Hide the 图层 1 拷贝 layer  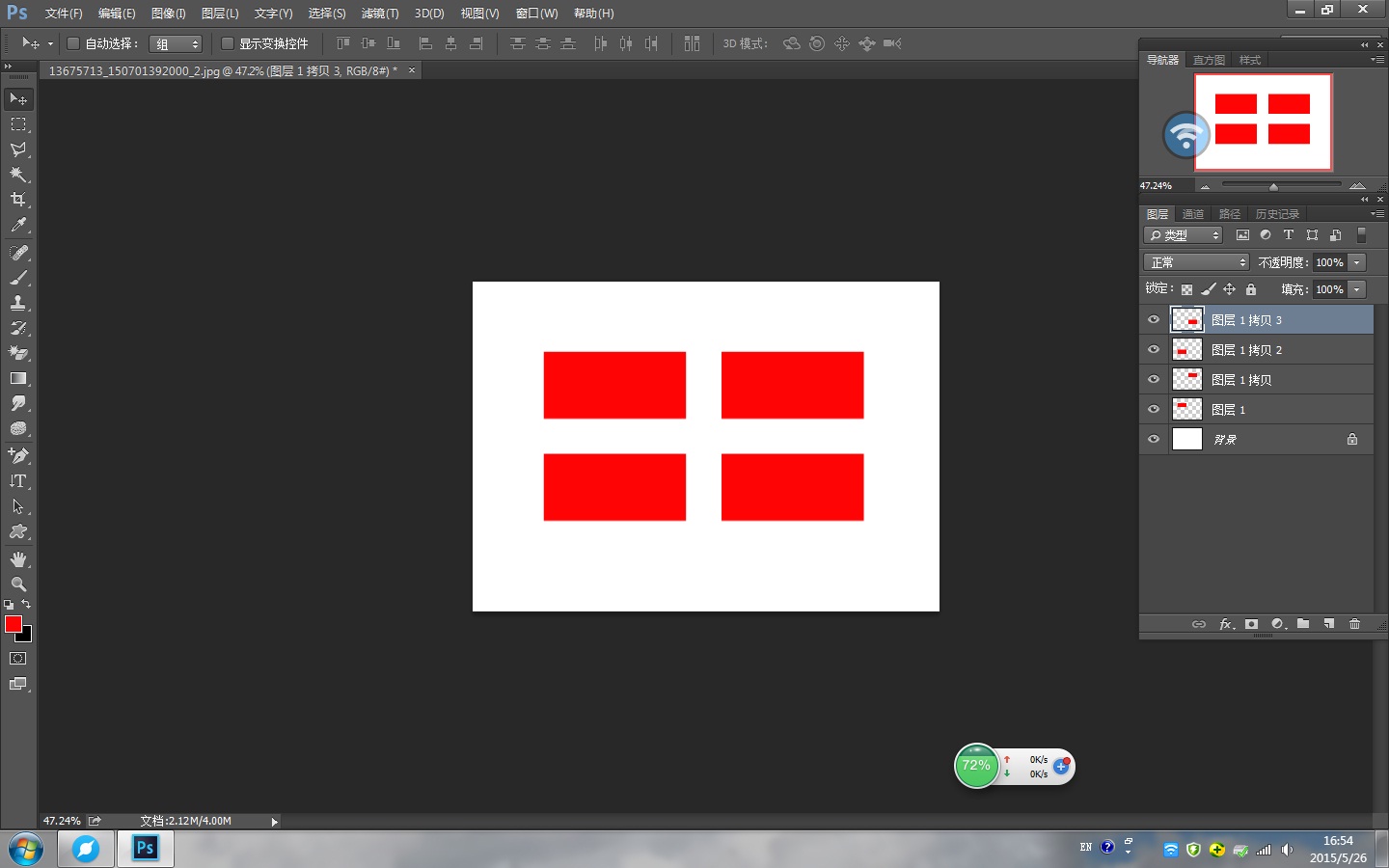tap(1154, 380)
